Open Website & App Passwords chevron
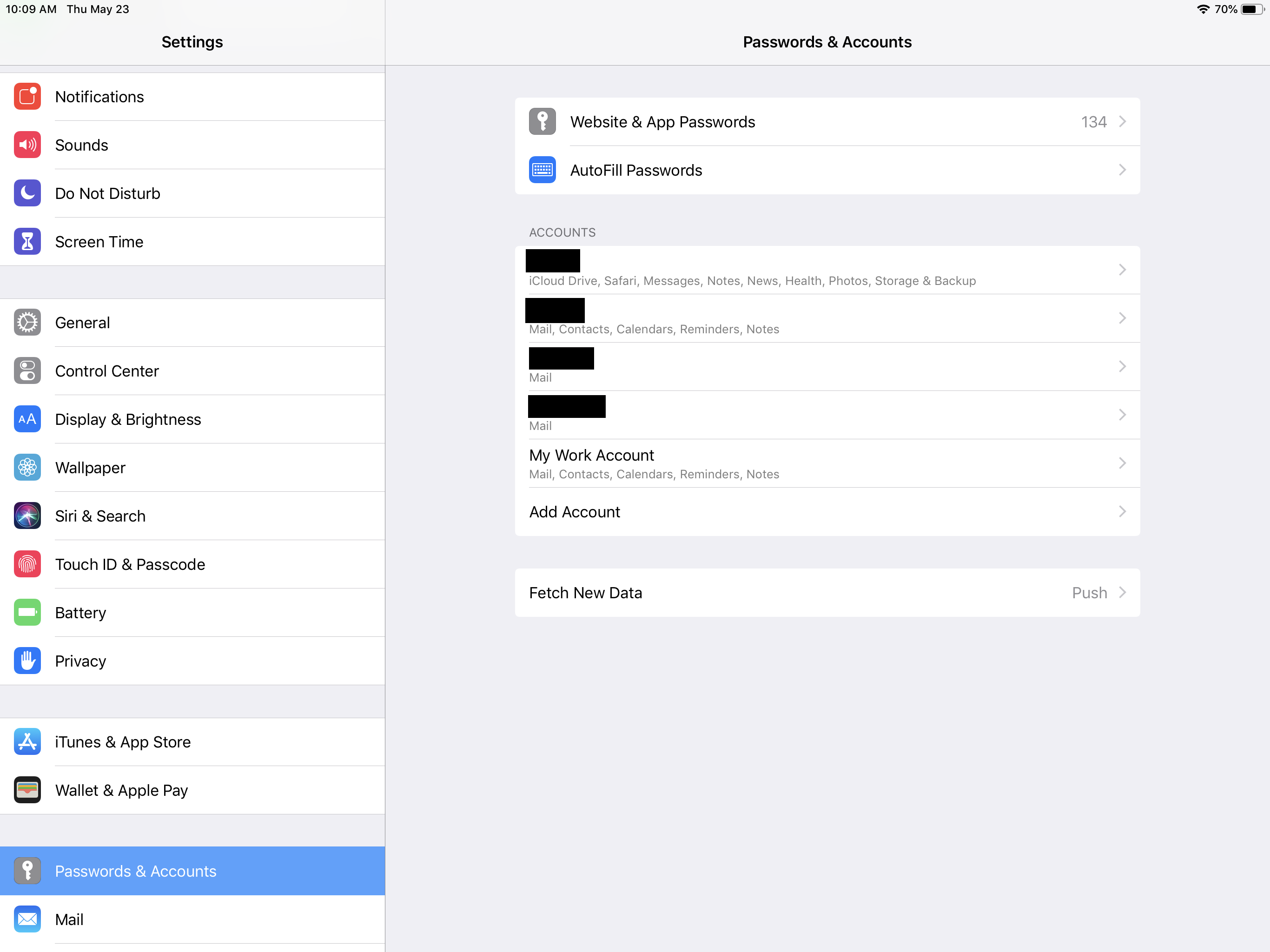Viewport: 1270px width, 952px height. pos(1121,122)
